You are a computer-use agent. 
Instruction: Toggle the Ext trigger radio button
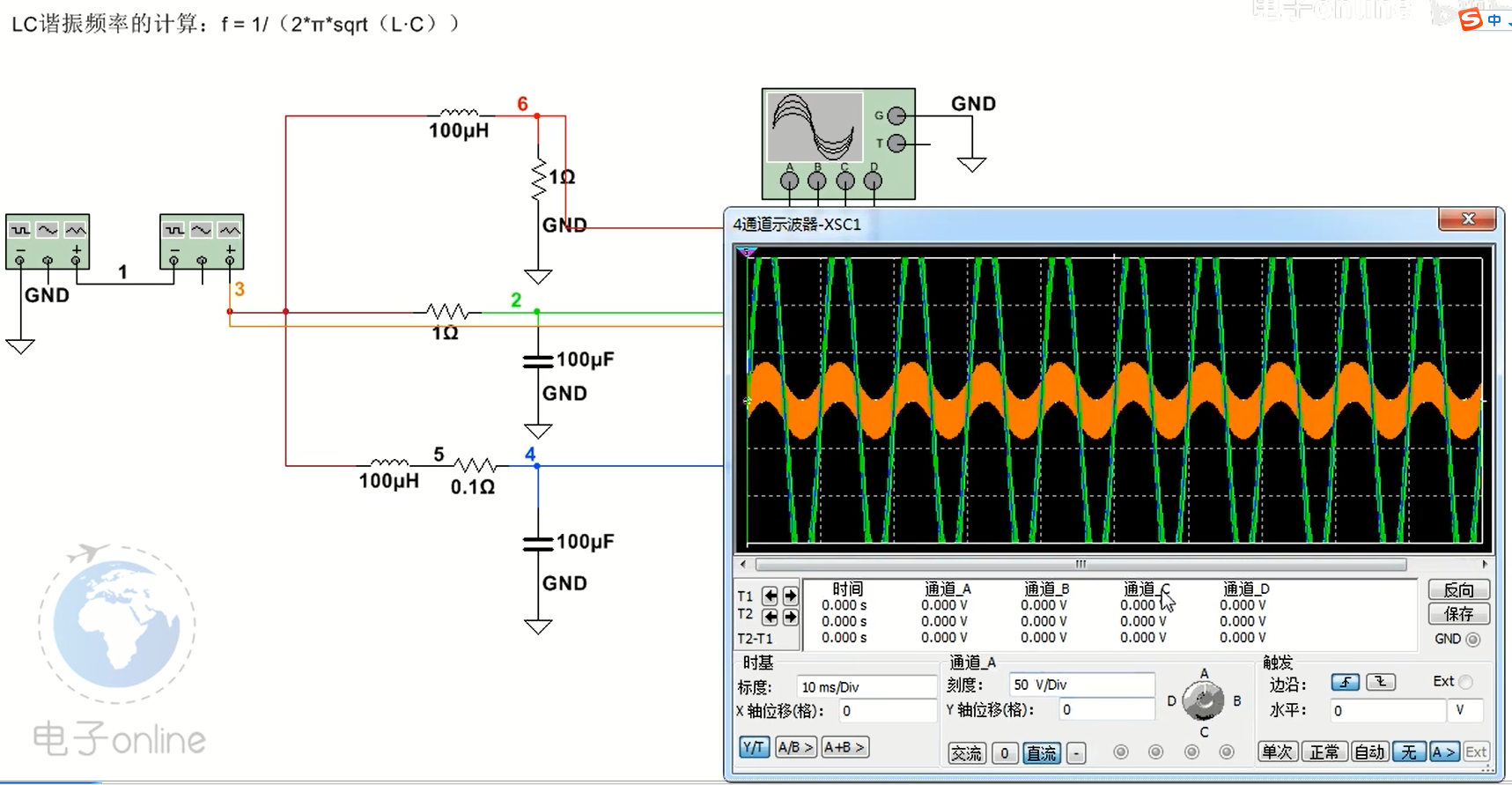(x=1465, y=682)
